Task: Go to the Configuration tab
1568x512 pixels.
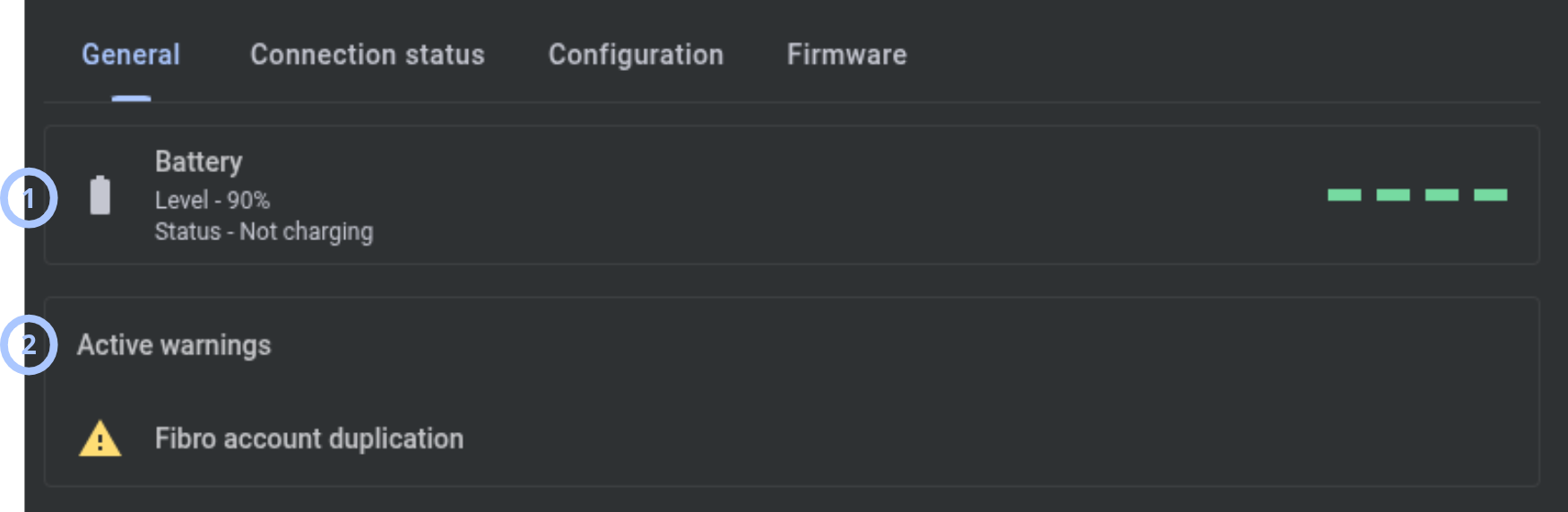Action: pos(636,55)
